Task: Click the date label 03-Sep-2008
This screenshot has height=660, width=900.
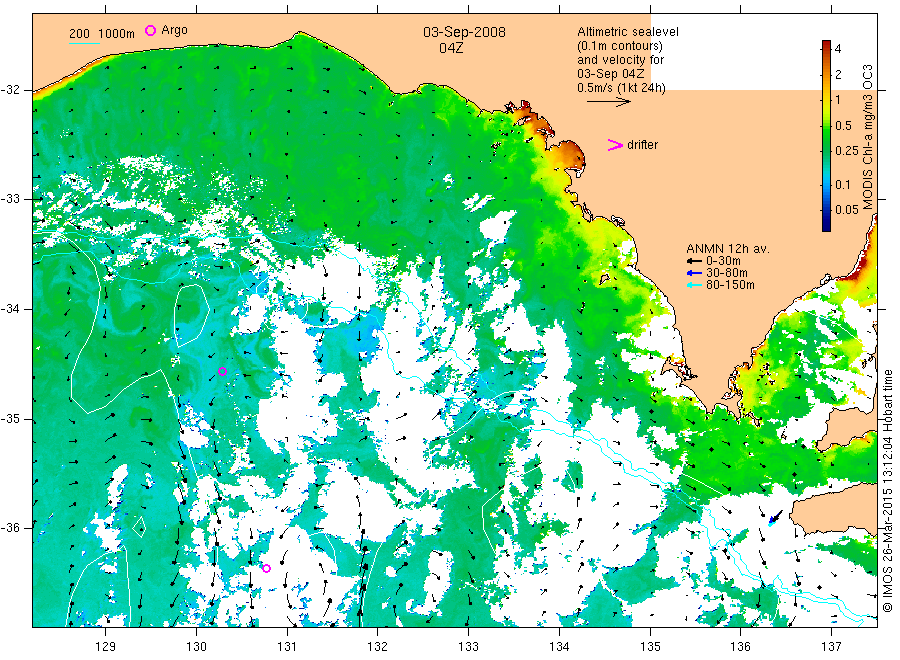Action: 464,32
